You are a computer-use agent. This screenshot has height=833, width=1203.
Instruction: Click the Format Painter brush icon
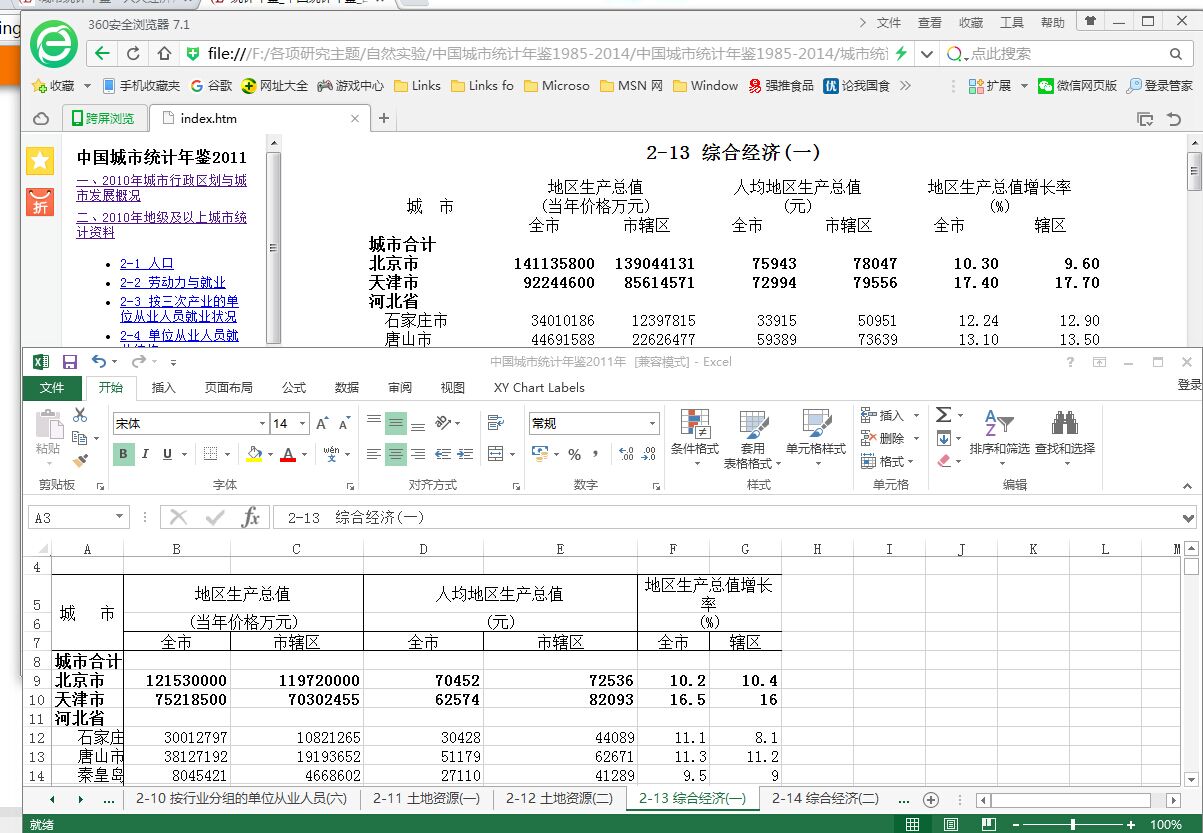80,460
